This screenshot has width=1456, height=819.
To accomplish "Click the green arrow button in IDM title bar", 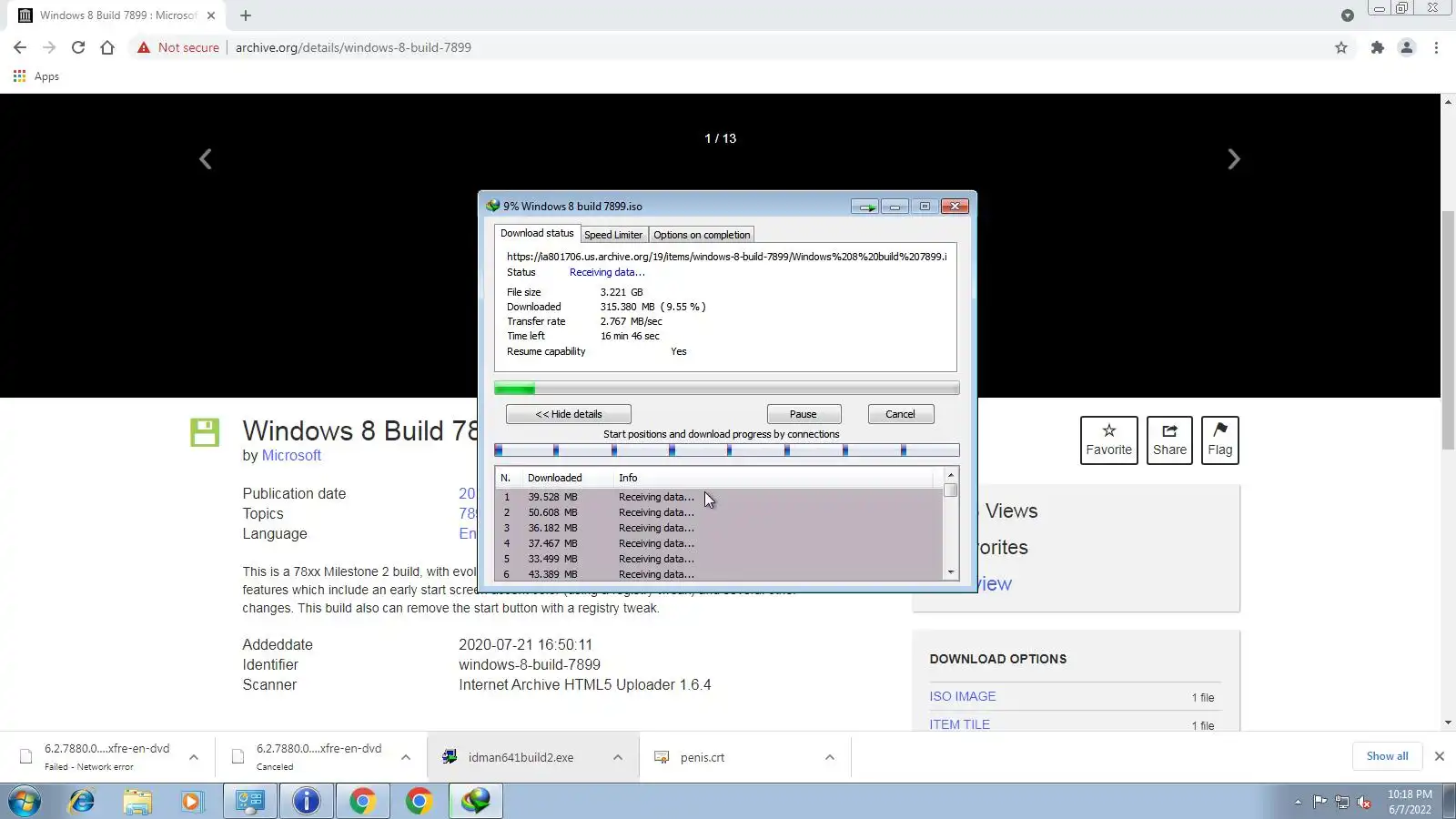I will click(x=865, y=207).
